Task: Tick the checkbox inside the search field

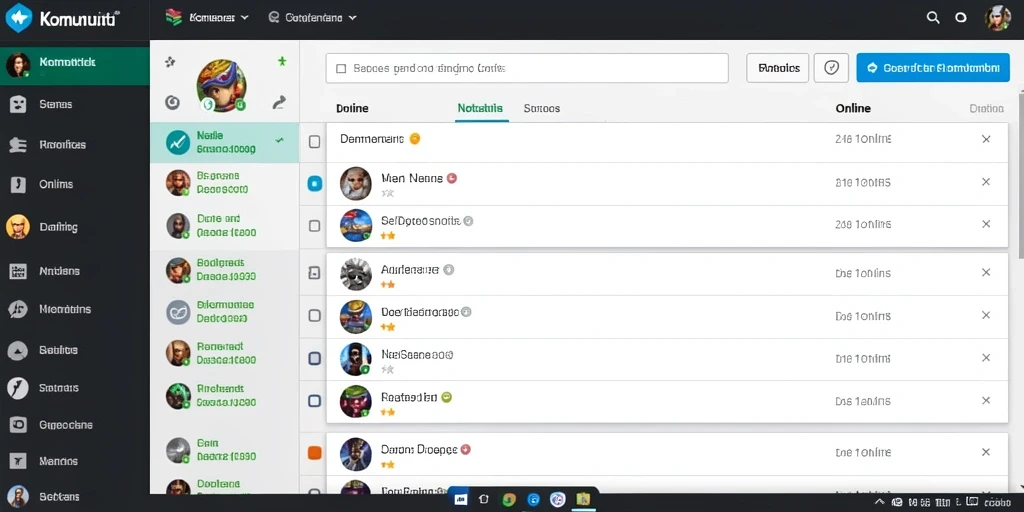Action: point(340,68)
